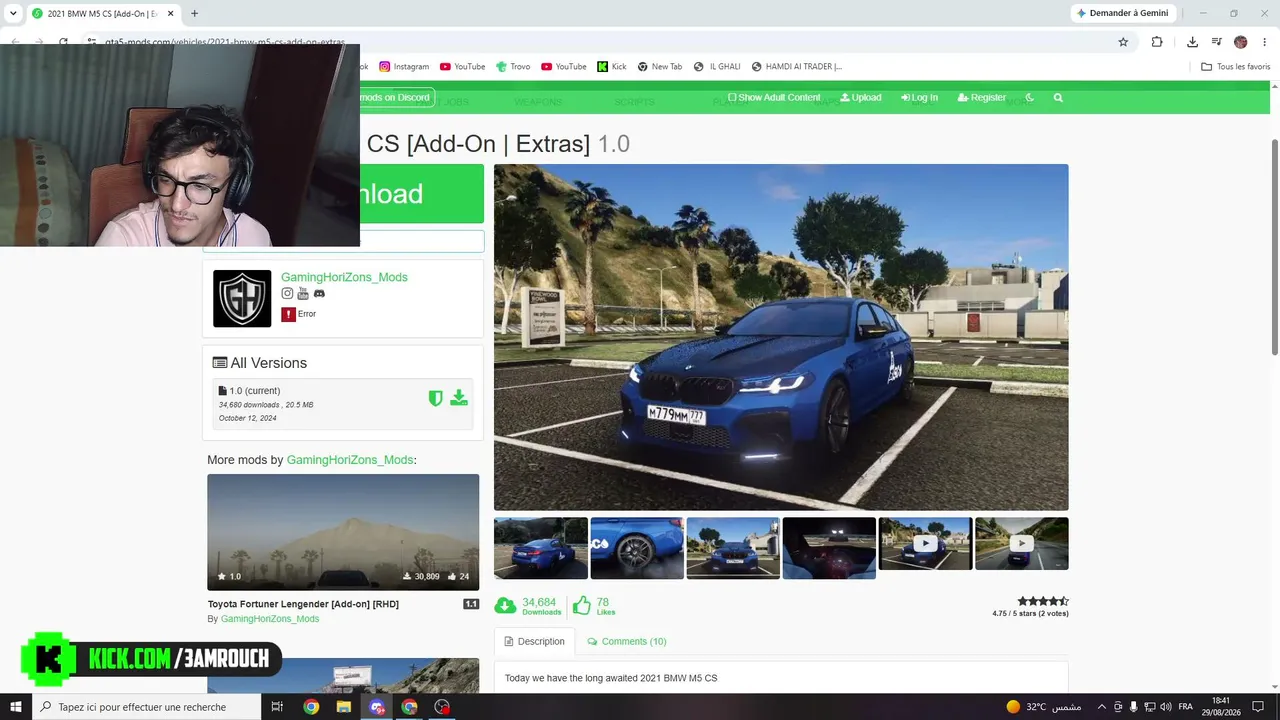Open the taskbar volume icon
The width and height of the screenshot is (1280, 720).
click(x=1166, y=707)
